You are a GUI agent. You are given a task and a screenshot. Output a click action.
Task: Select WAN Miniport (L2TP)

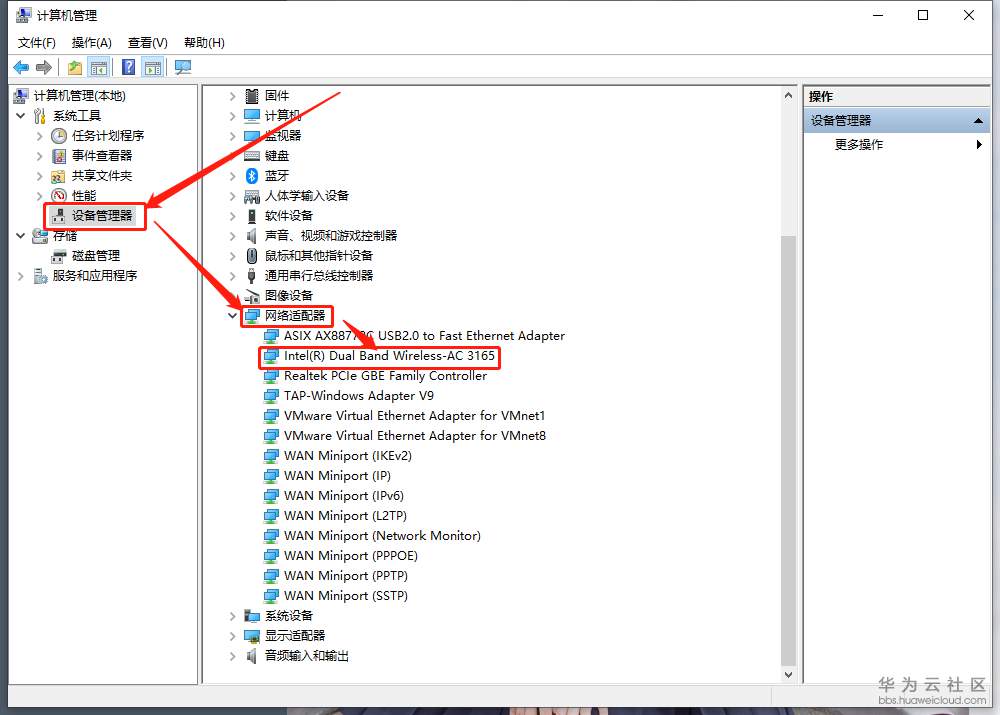345,515
